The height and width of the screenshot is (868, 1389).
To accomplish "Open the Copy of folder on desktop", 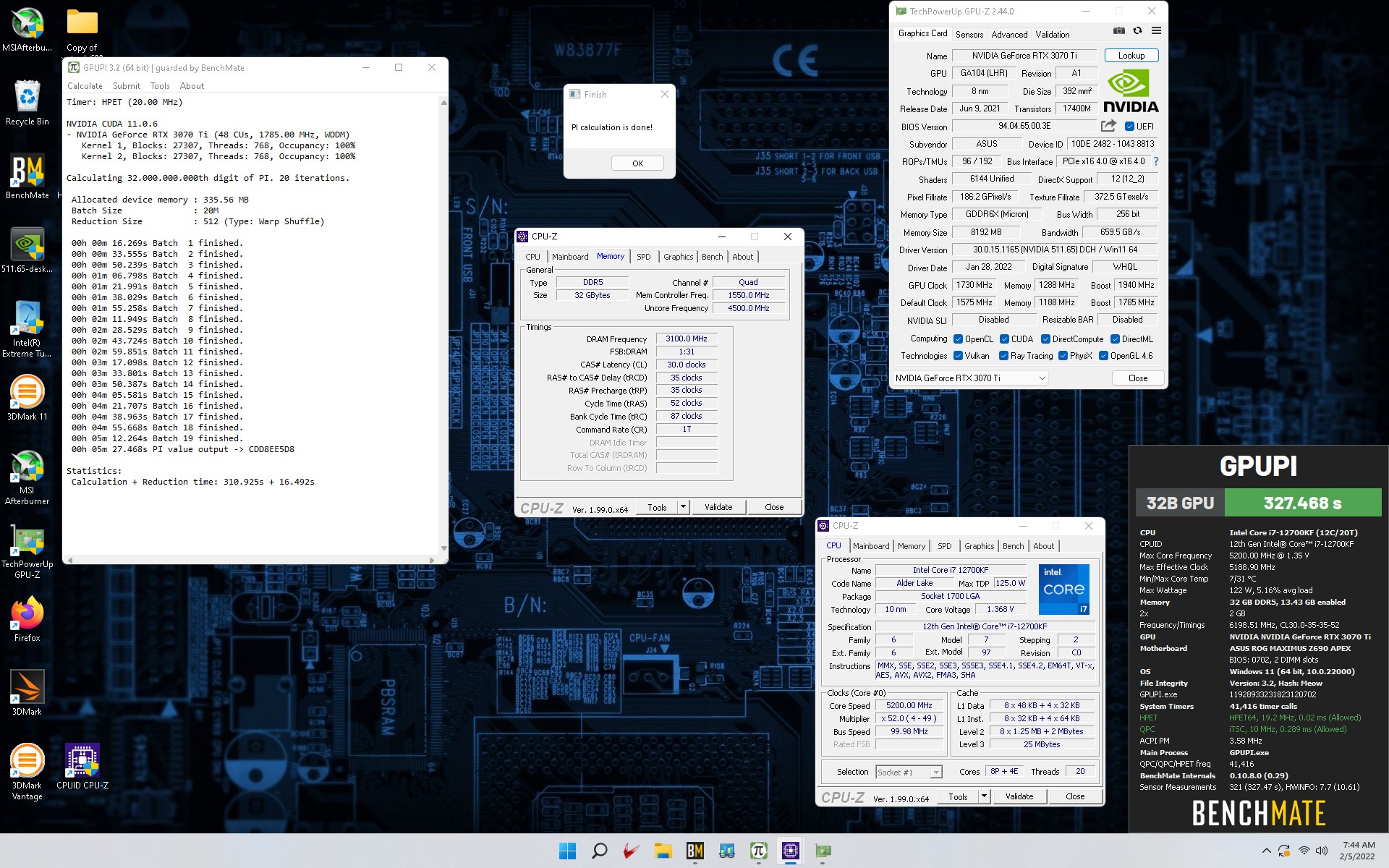I will tap(82, 29).
